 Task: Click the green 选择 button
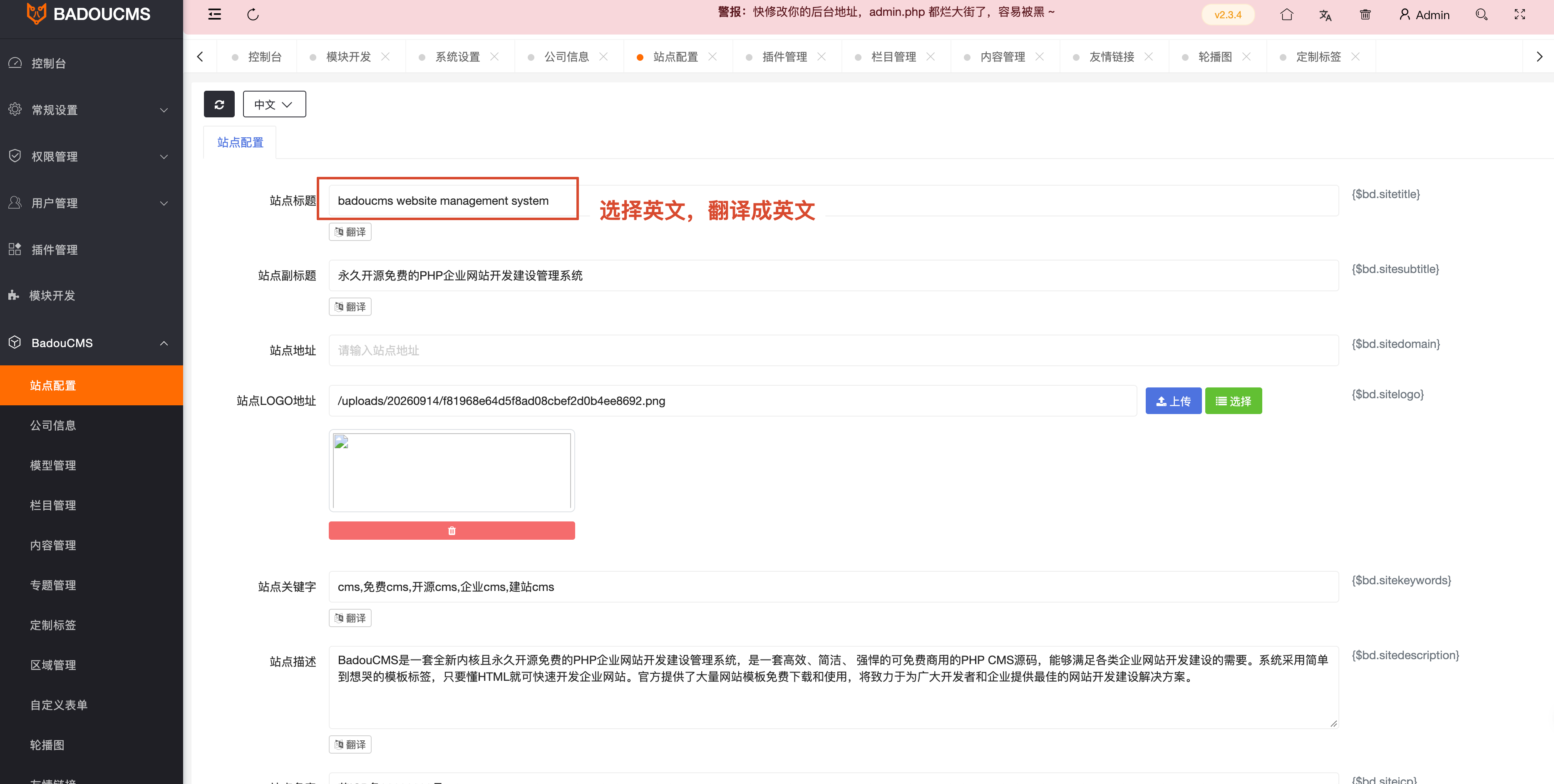tap(1233, 401)
